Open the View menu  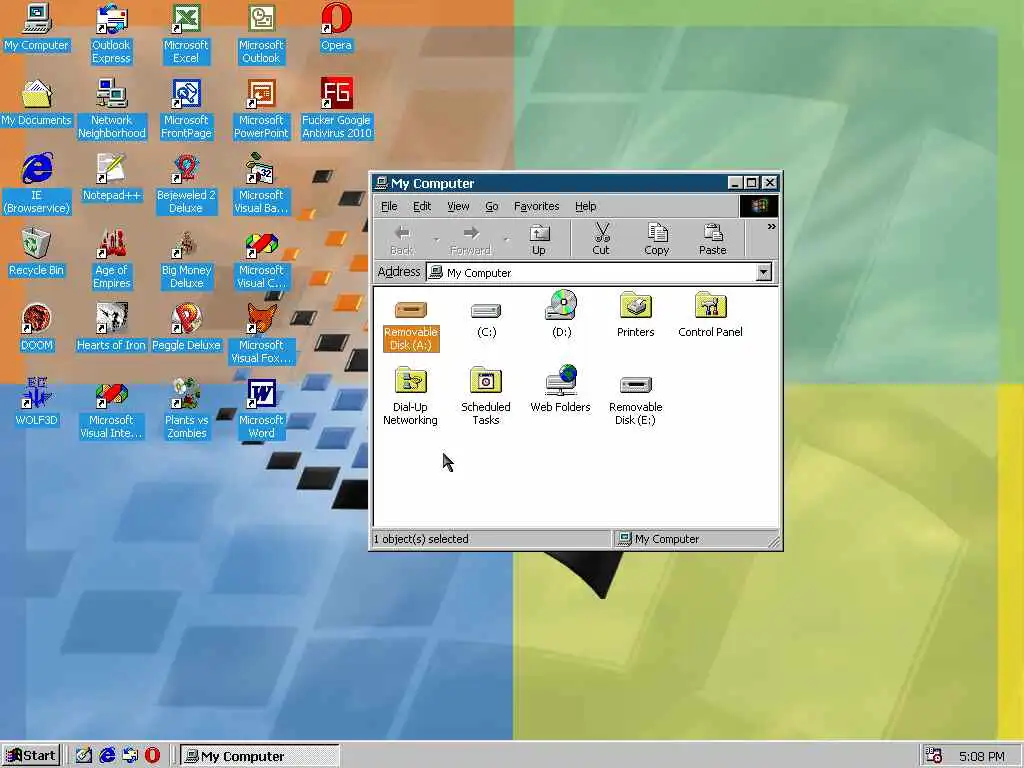(458, 206)
